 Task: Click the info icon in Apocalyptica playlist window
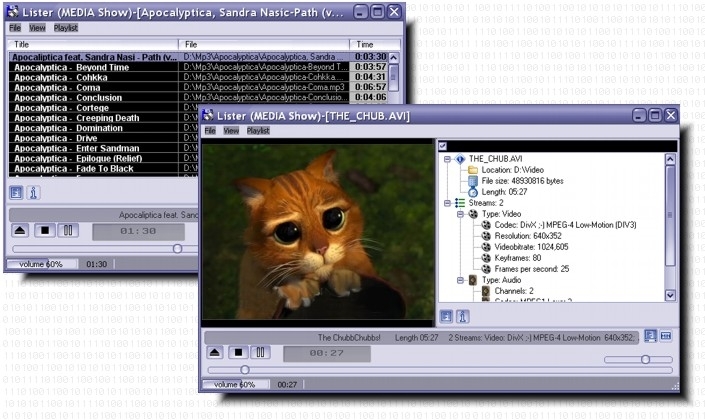[x=33, y=193]
